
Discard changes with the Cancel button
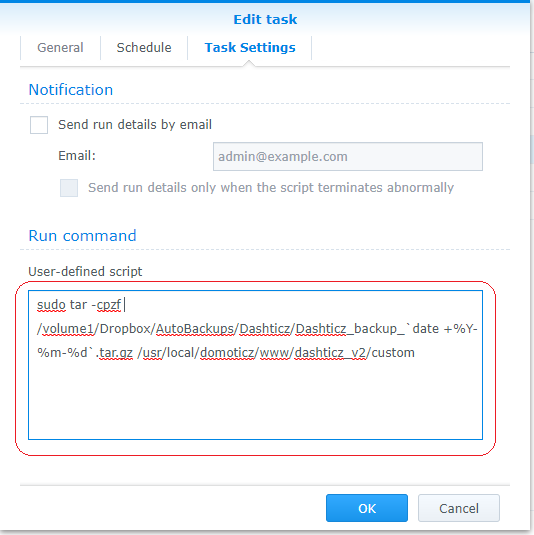click(x=459, y=508)
